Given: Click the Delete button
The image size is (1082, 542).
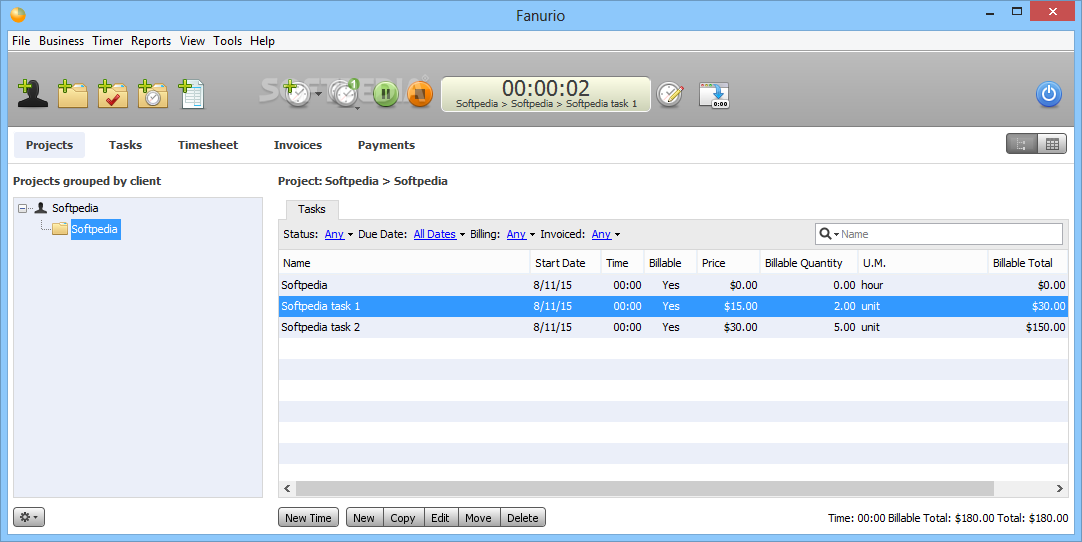Looking at the screenshot, I should click(522, 518).
